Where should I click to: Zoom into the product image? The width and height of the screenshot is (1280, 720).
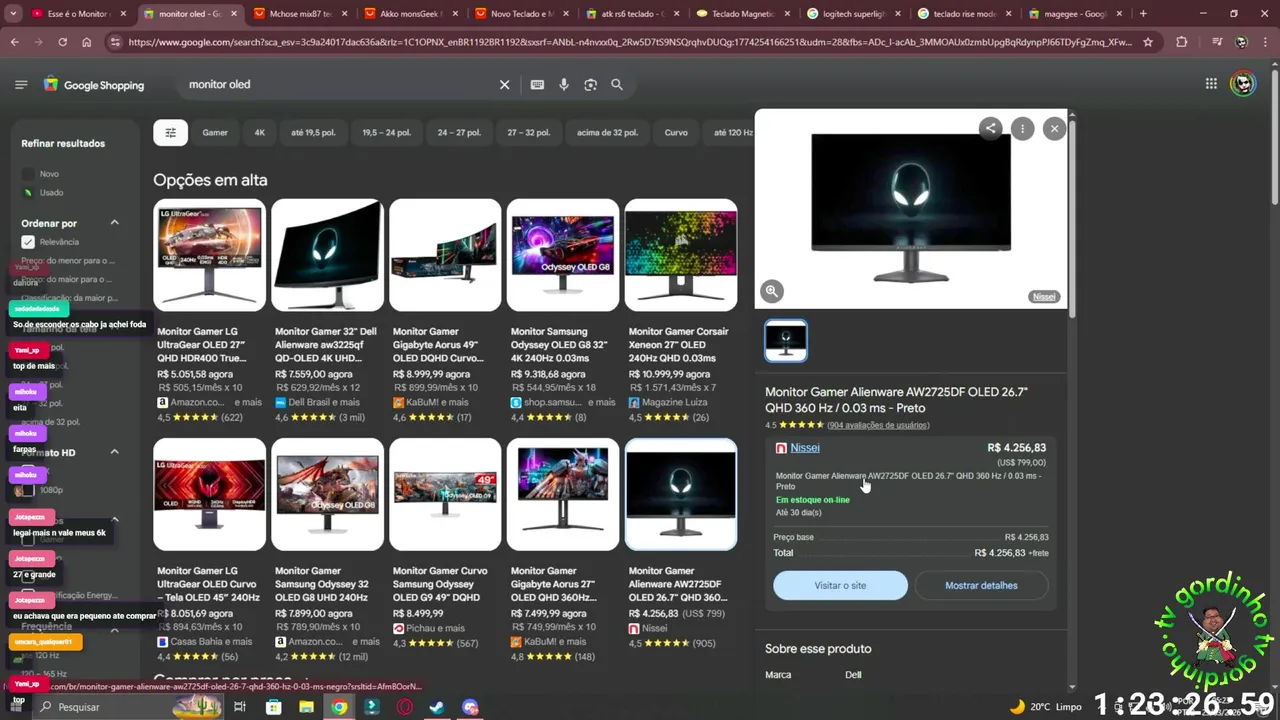(772, 291)
